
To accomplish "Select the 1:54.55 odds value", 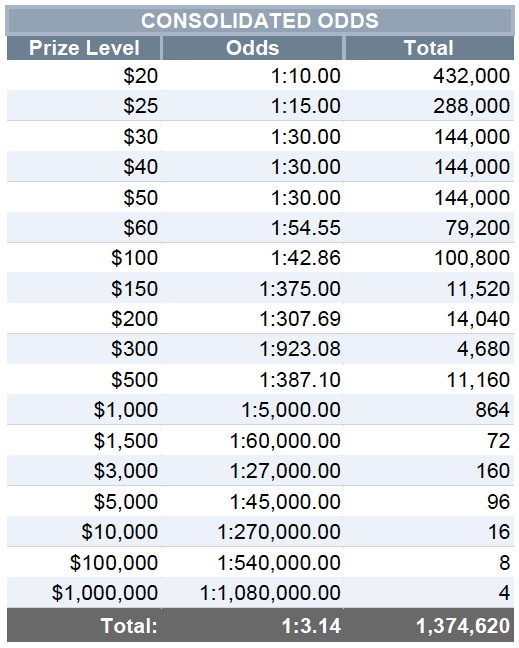I will 306,228.
